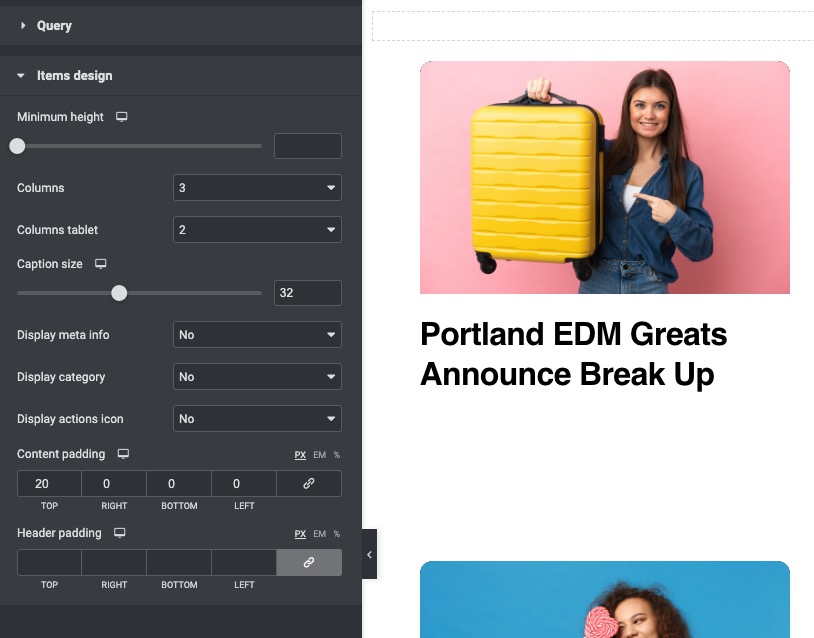Click the device icon beside Content padding
This screenshot has width=814, height=638.
point(121,454)
